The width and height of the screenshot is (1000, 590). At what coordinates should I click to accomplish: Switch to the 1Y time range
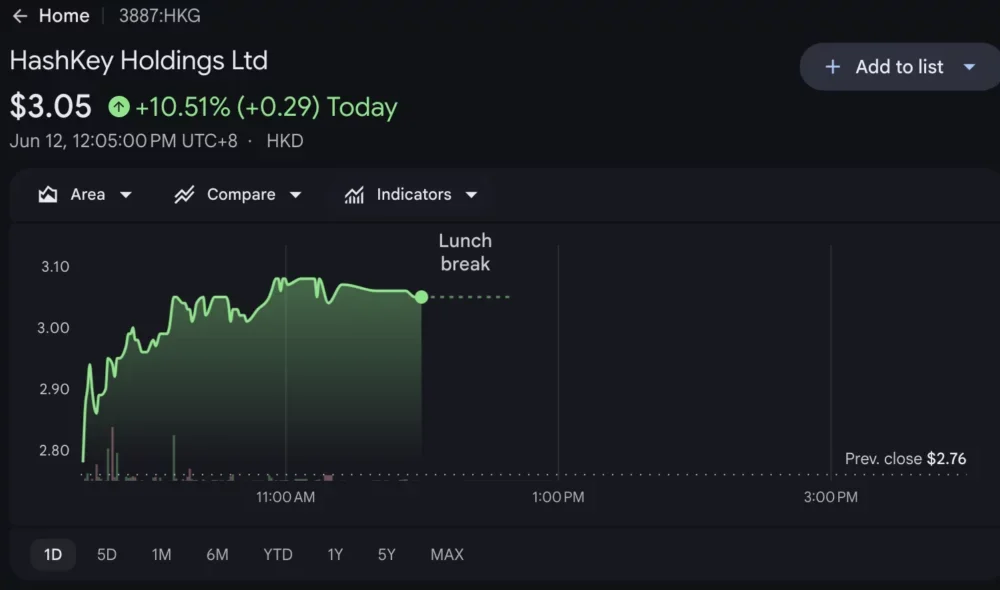coord(335,554)
